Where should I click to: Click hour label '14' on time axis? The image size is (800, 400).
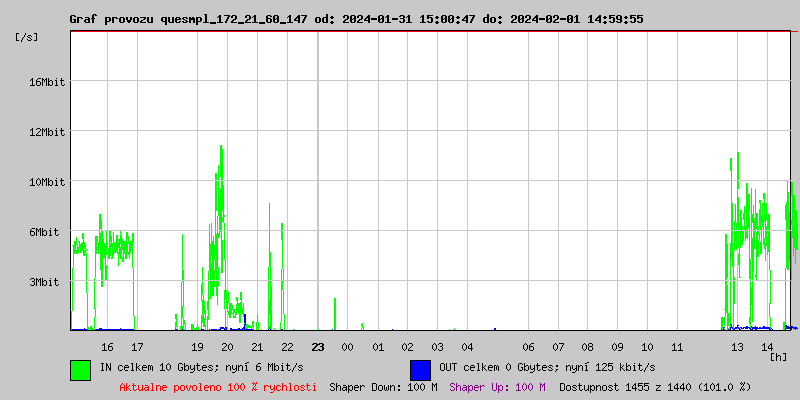[x=767, y=347]
